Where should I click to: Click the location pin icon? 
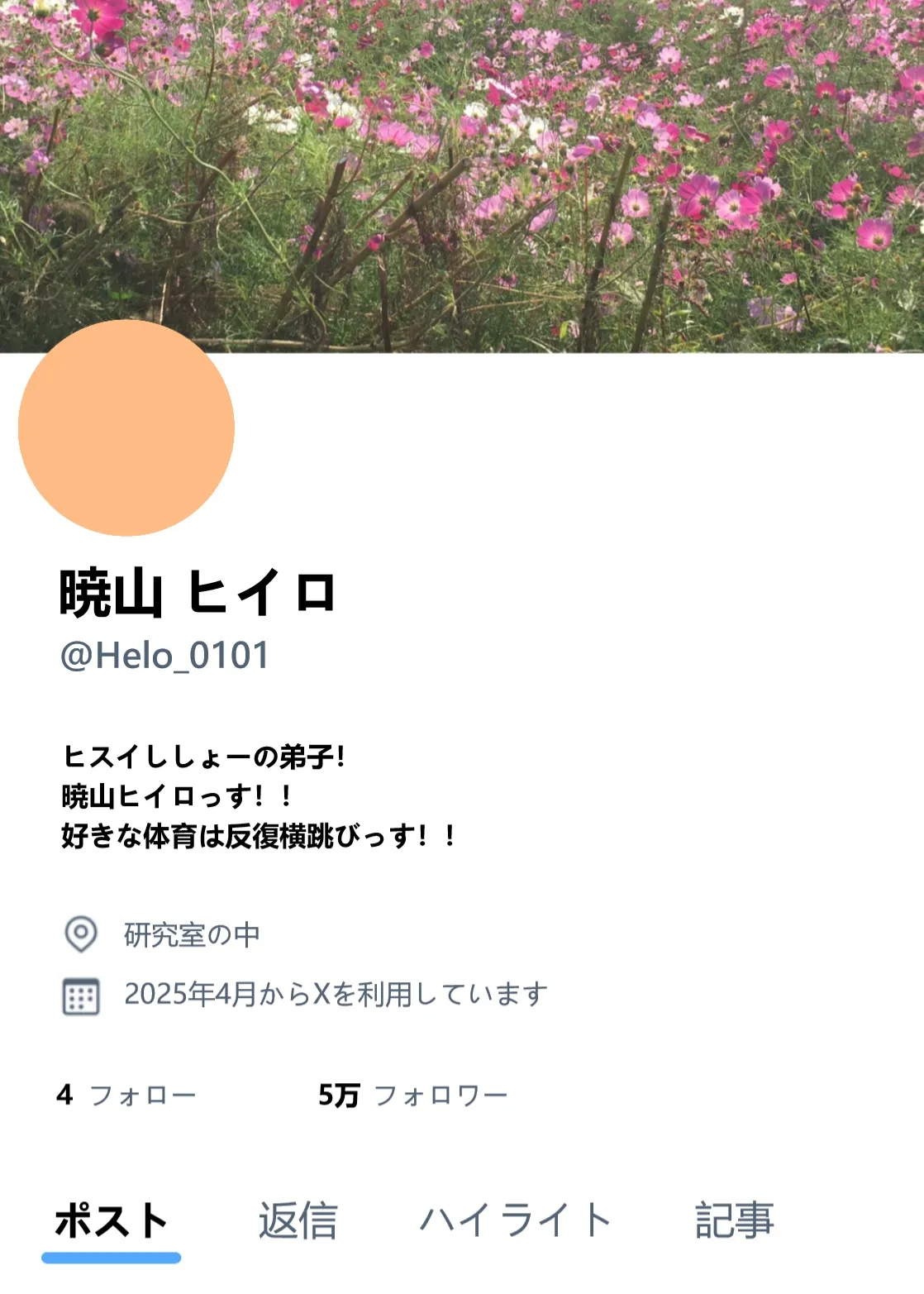tap(81, 934)
